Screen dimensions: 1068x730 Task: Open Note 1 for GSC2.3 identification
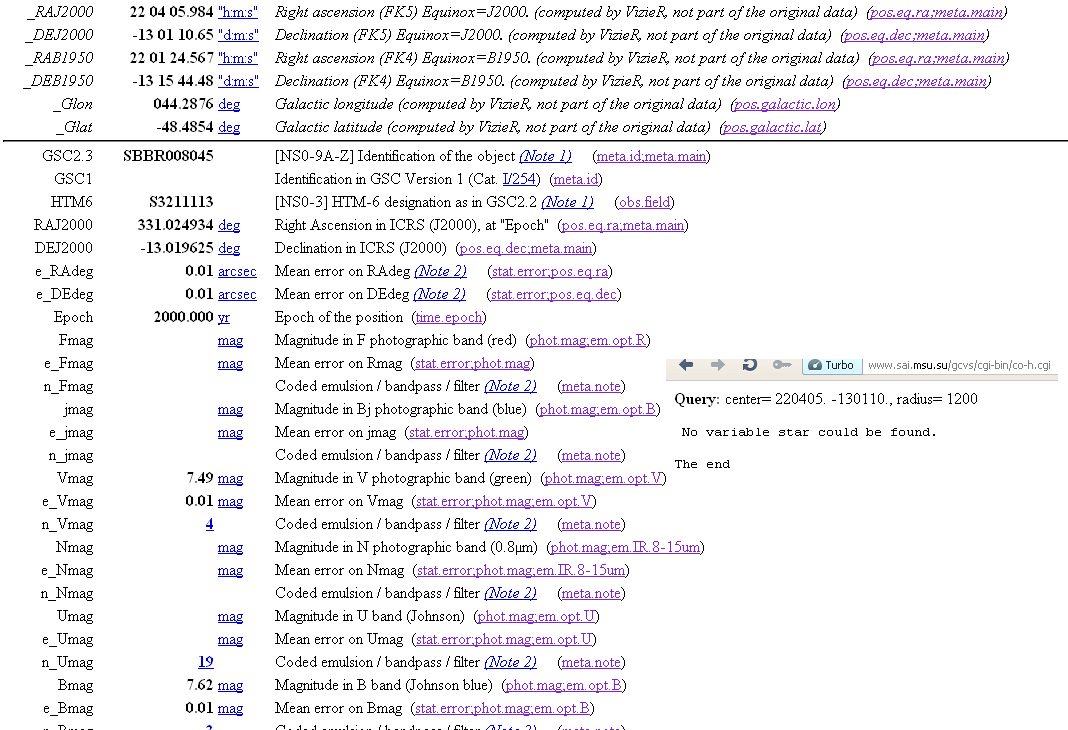545,156
